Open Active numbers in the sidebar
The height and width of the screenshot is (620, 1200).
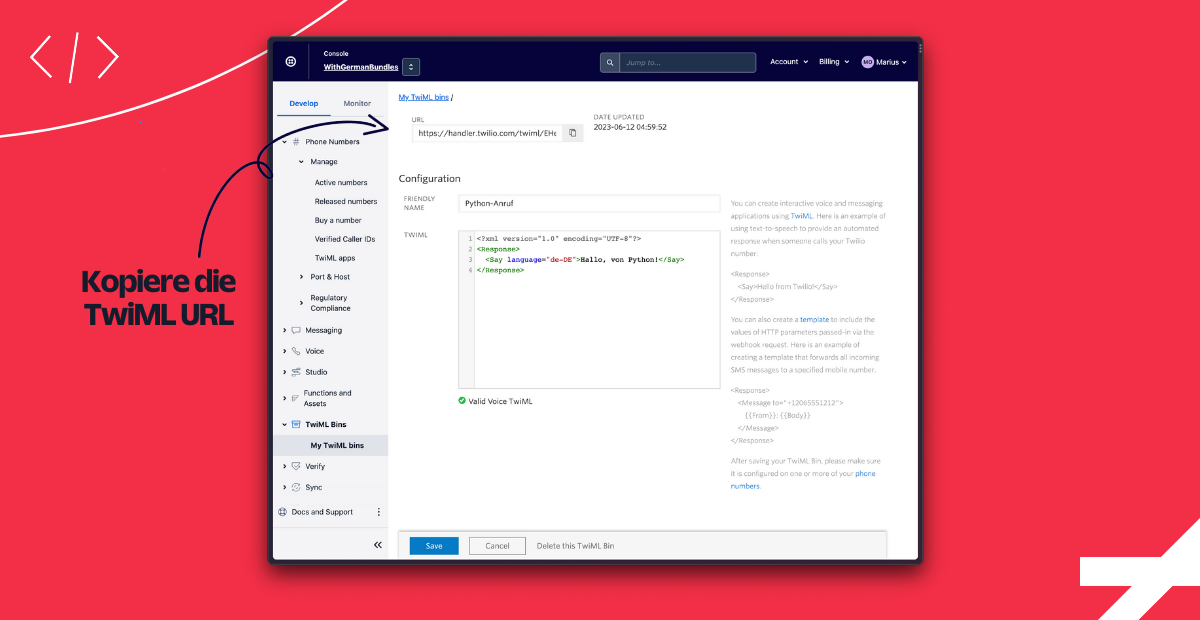click(341, 183)
